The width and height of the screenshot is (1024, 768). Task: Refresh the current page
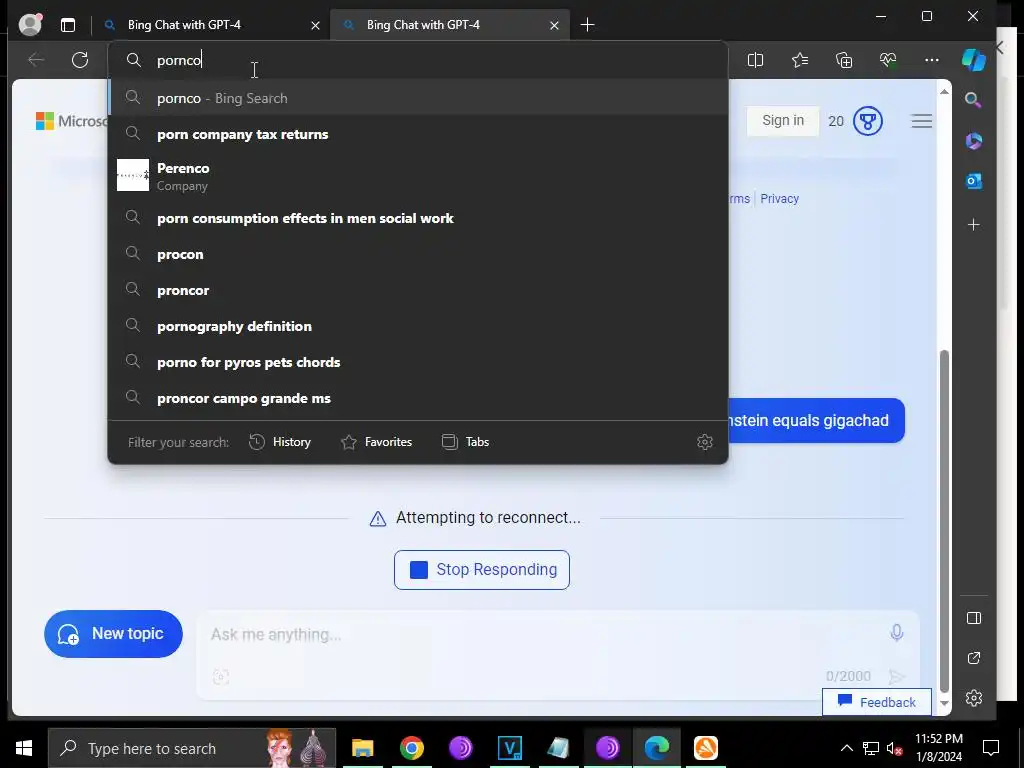[x=80, y=60]
